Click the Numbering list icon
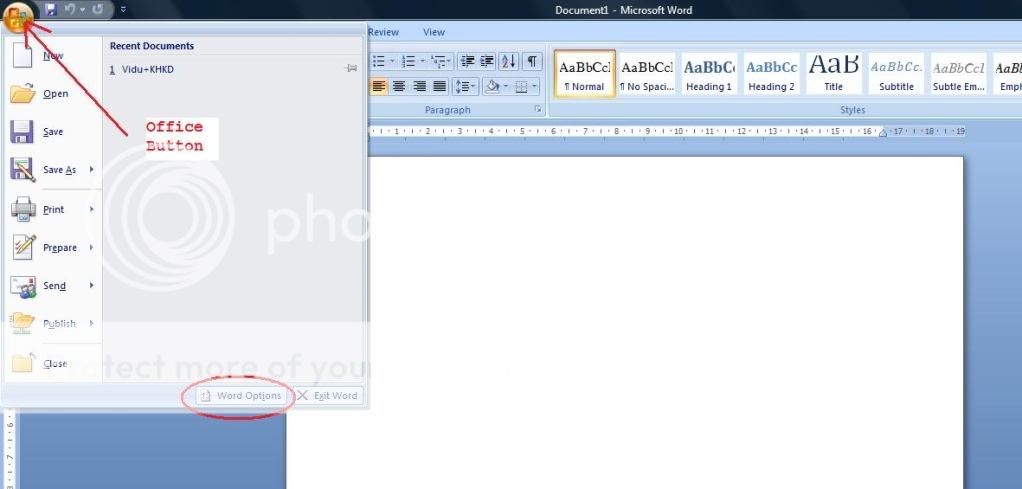This screenshot has width=1022, height=489. click(x=409, y=61)
